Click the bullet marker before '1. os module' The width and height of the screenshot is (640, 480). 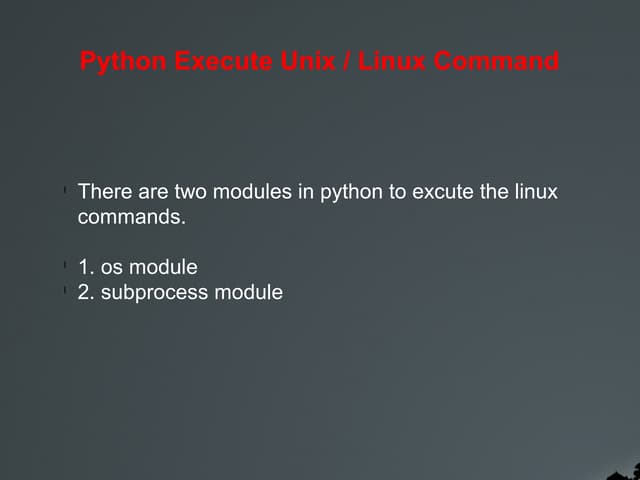(63, 266)
